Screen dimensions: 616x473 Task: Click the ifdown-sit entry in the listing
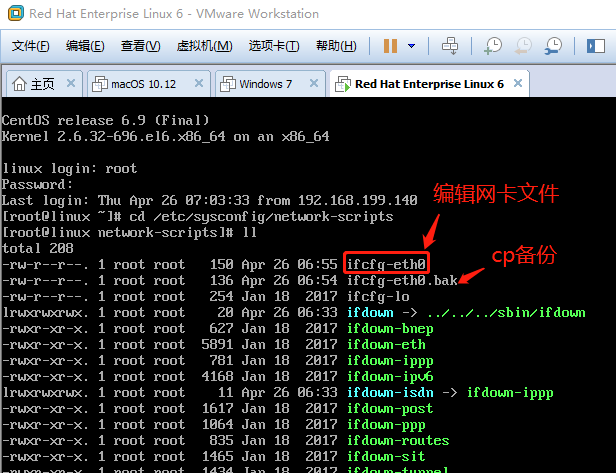pos(386,456)
